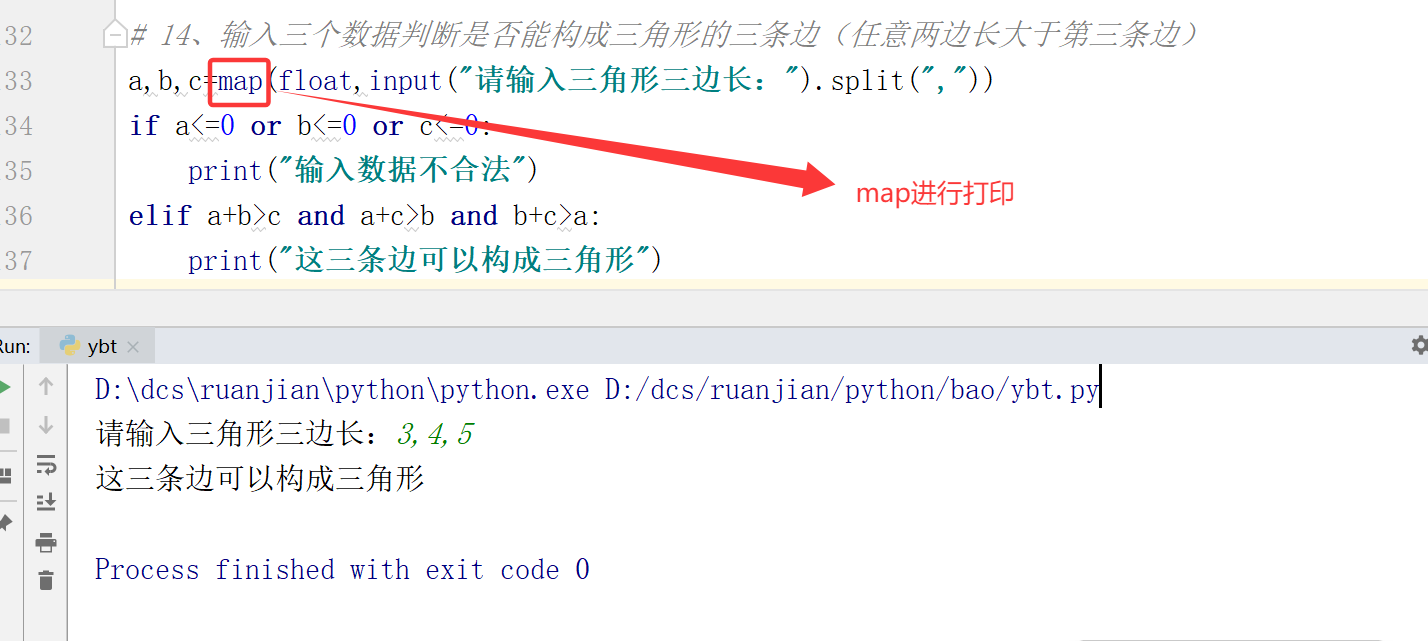Click the if keyword on line 34
This screenshot has width=1428, height=641.
(x=144, y=126)
